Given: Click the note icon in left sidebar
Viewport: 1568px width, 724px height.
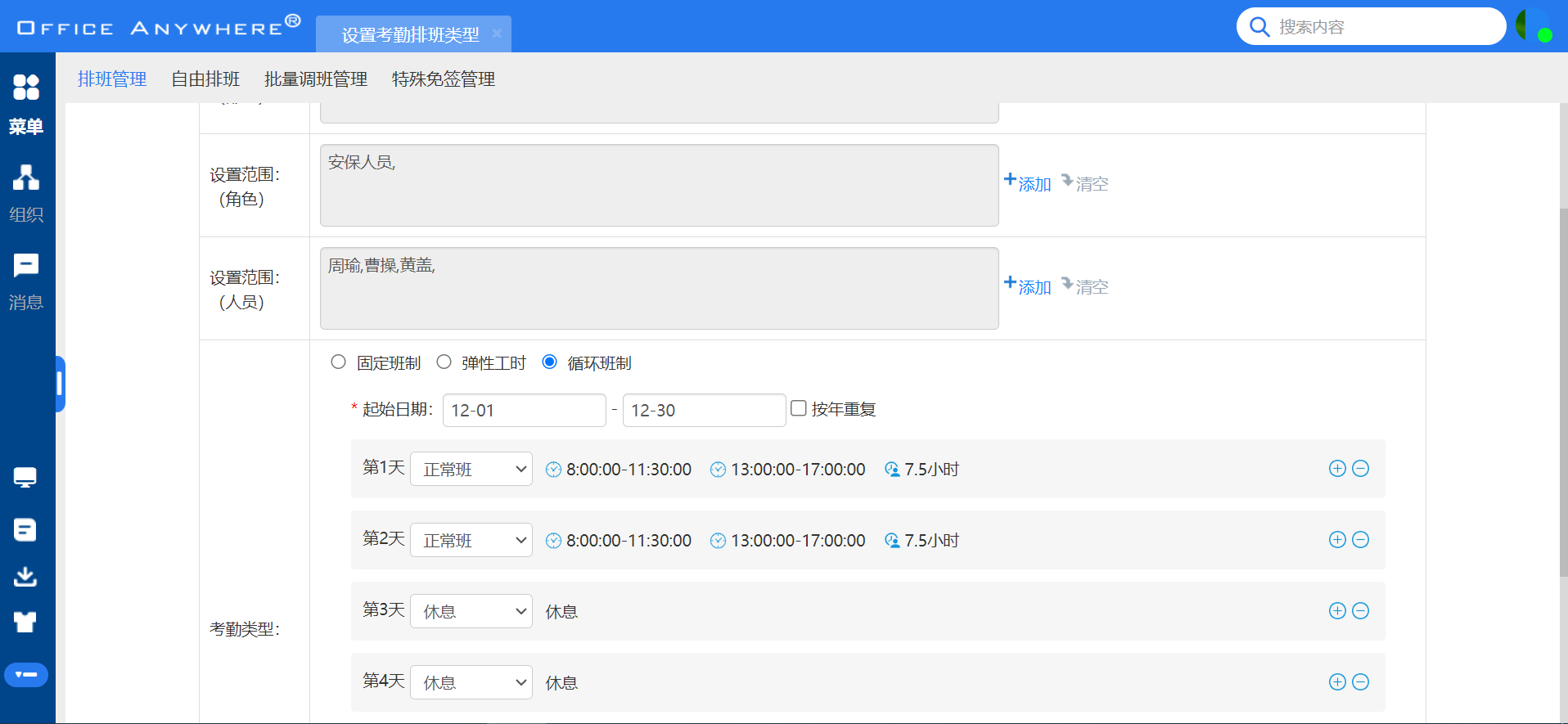Looking at the screenshot, I should pyautogui.click(x=25, y=530).
